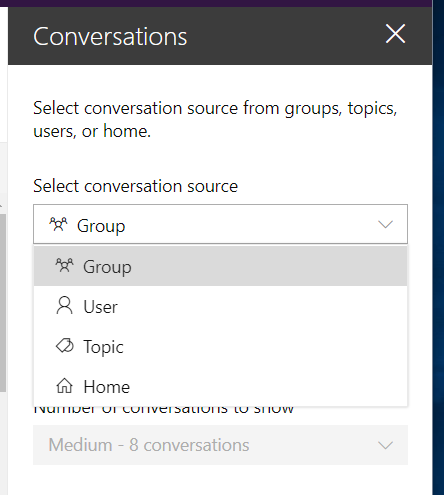
Task: Click the Select conversation source label
Action: (136, 186)
